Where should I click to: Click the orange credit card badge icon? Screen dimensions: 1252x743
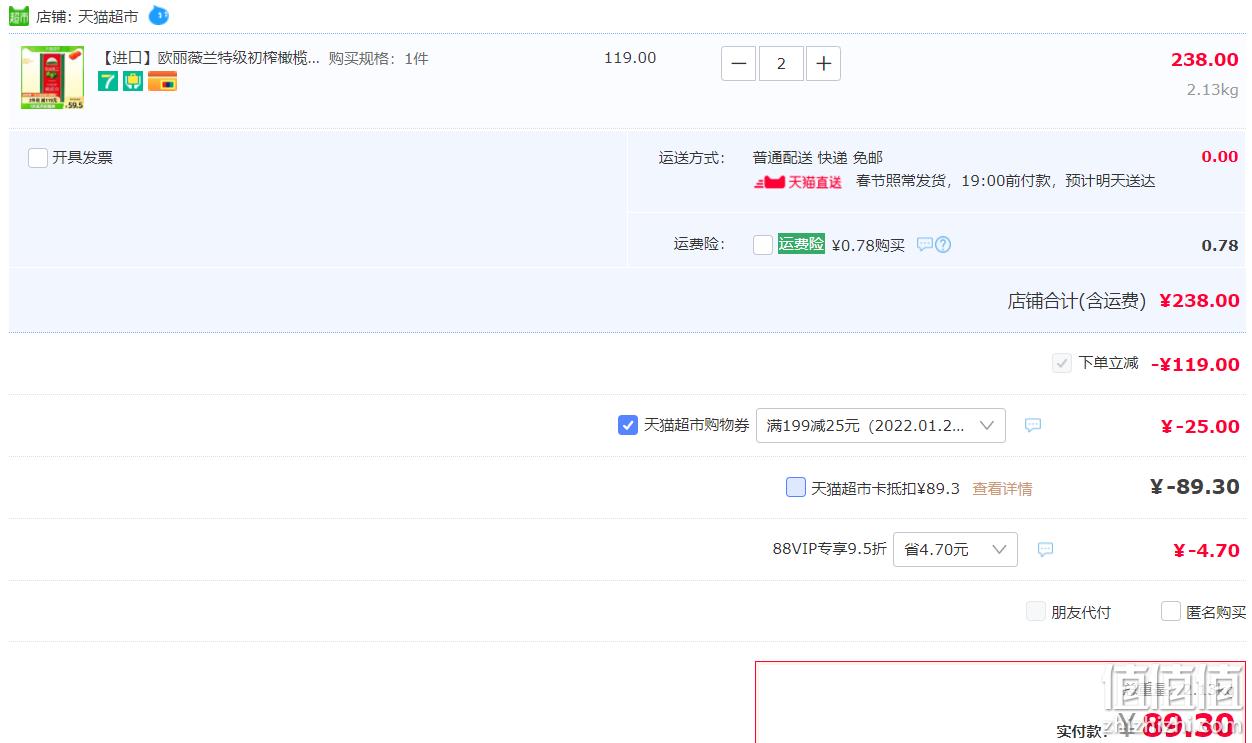162,81
